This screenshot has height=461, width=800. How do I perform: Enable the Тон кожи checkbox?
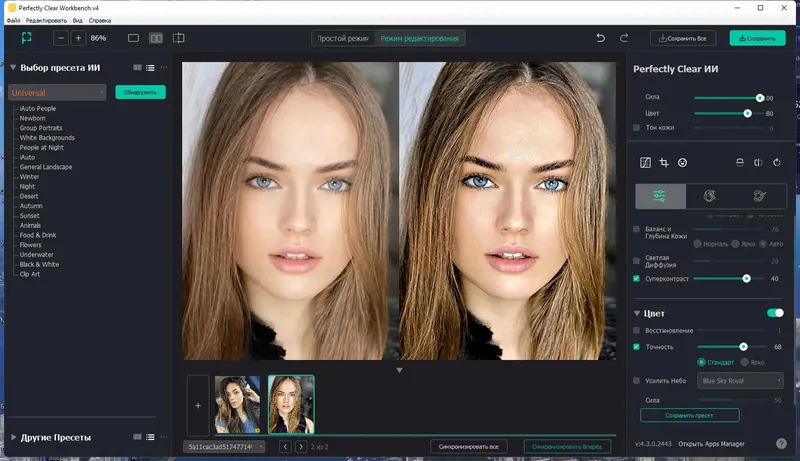point(636,127)
